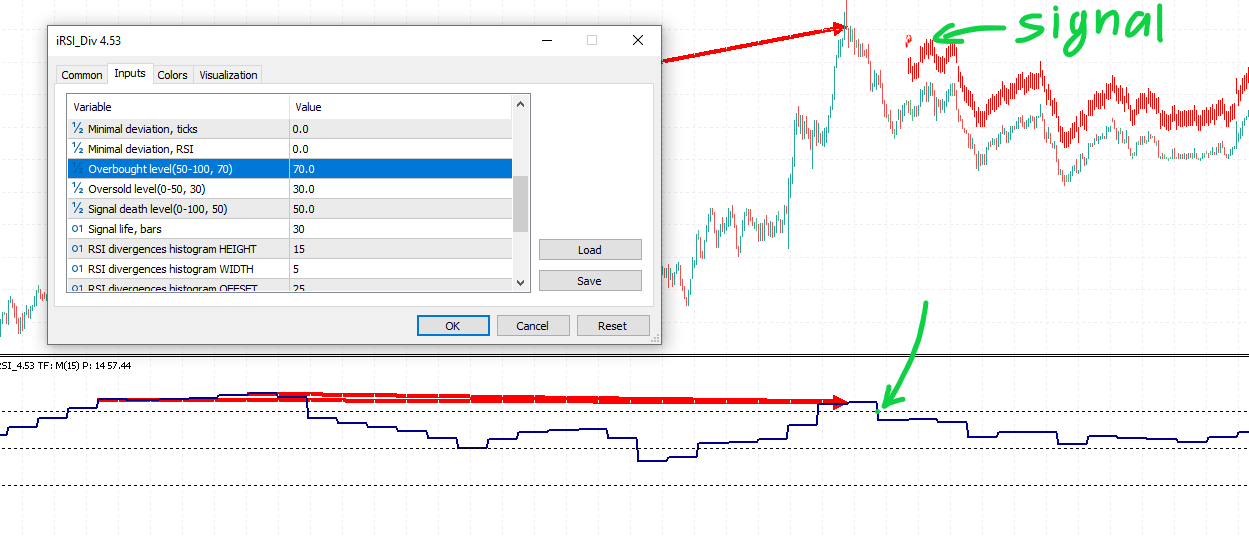The height and width of the screenshot is (536, 1249).
Task: Click Reset to restore default inputs
Action: (x=612, y=326)
